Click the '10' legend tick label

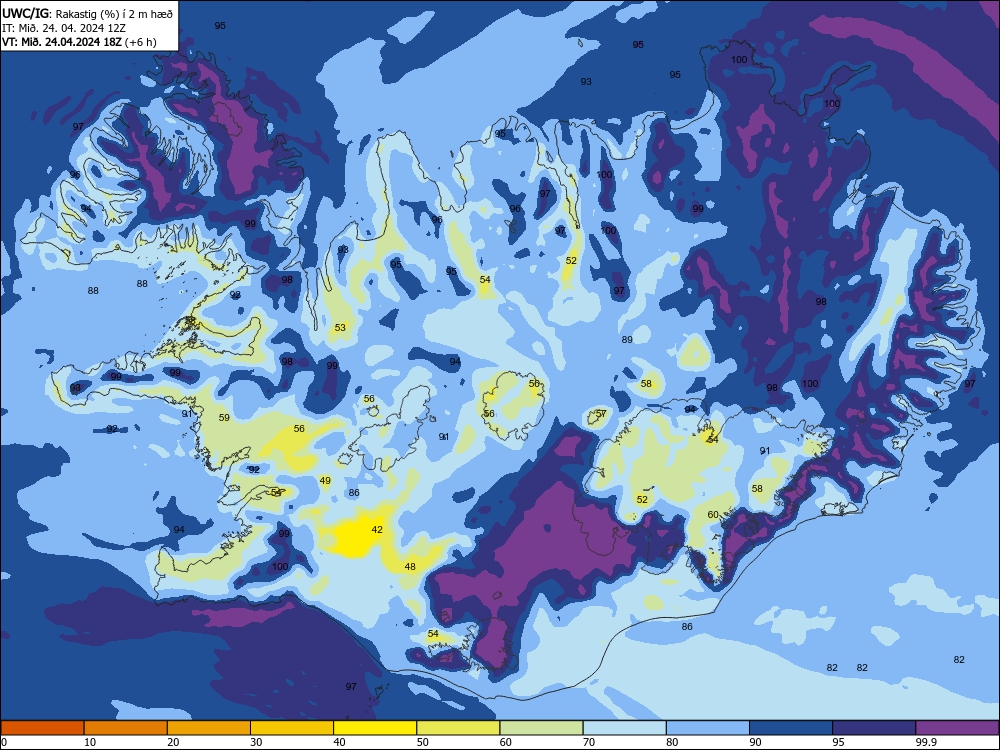point(90,742)
